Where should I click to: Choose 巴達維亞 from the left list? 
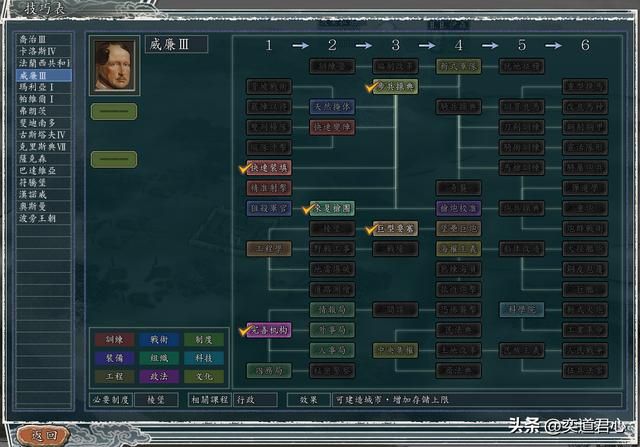(44, 171)
